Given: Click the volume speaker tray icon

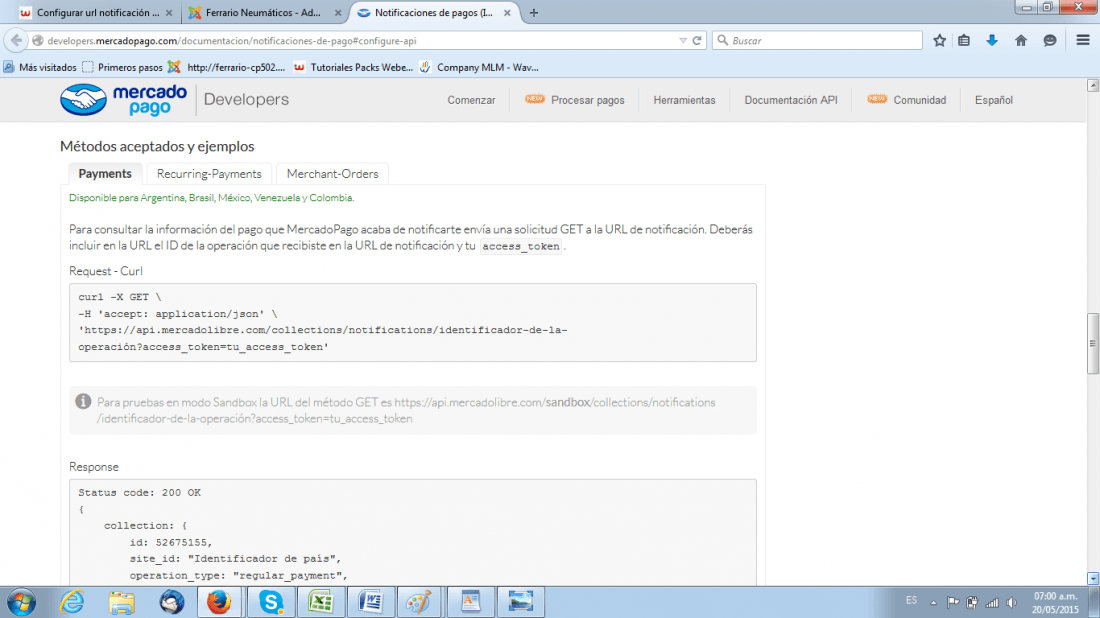Looking at the screenshot, I should 1012,602.
